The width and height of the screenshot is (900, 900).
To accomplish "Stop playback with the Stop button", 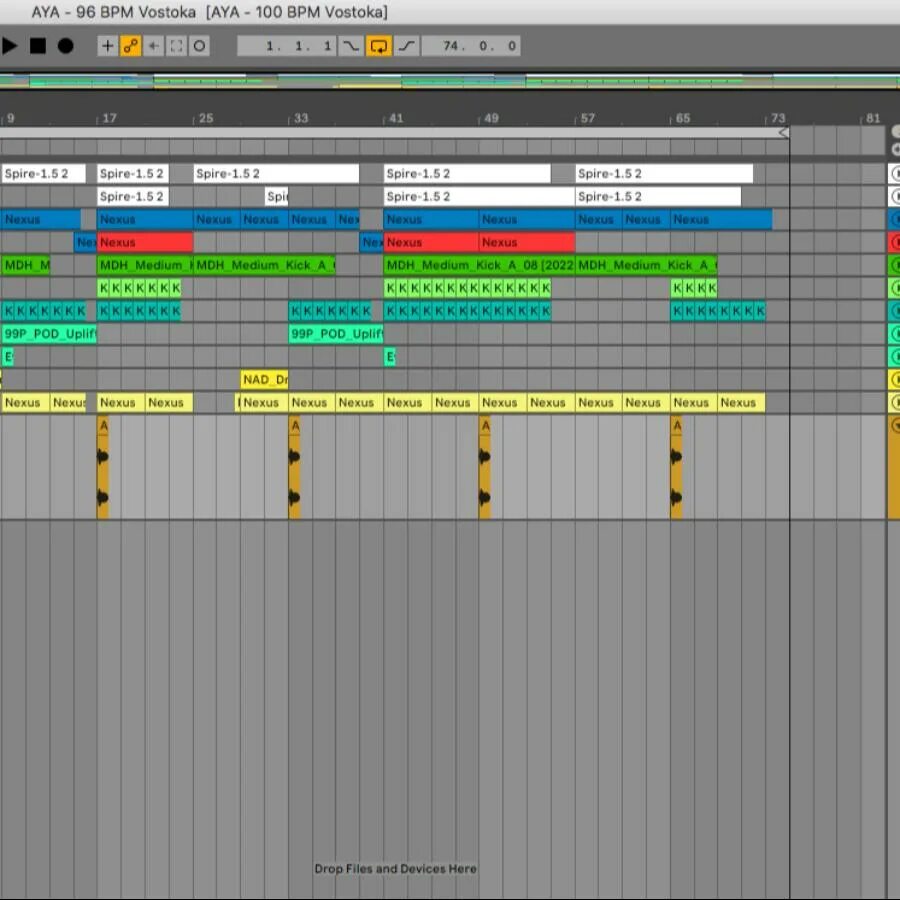I will tap(38, 46).
